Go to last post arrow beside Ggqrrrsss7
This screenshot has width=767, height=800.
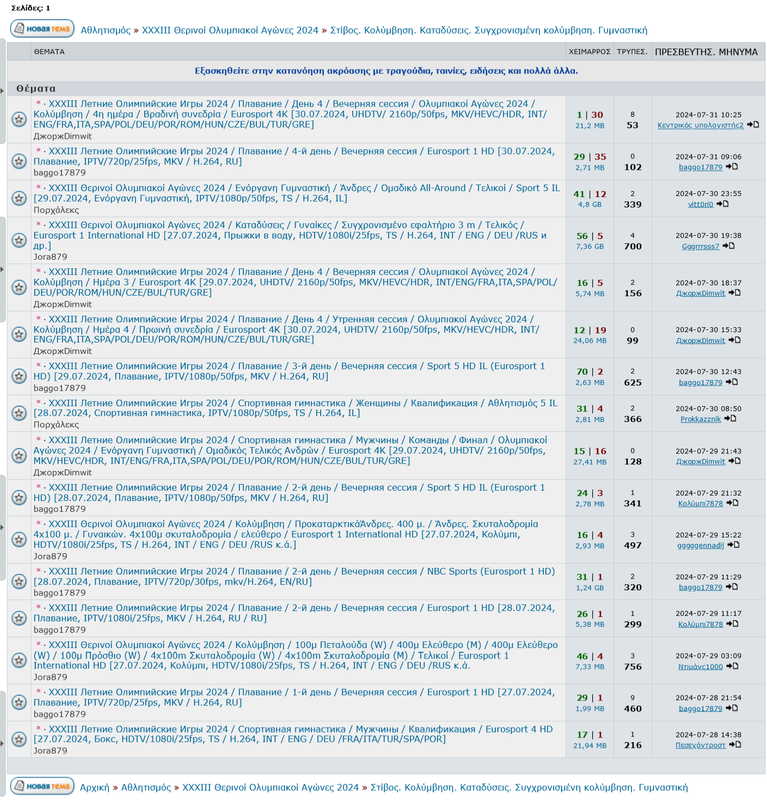[728, 246]
